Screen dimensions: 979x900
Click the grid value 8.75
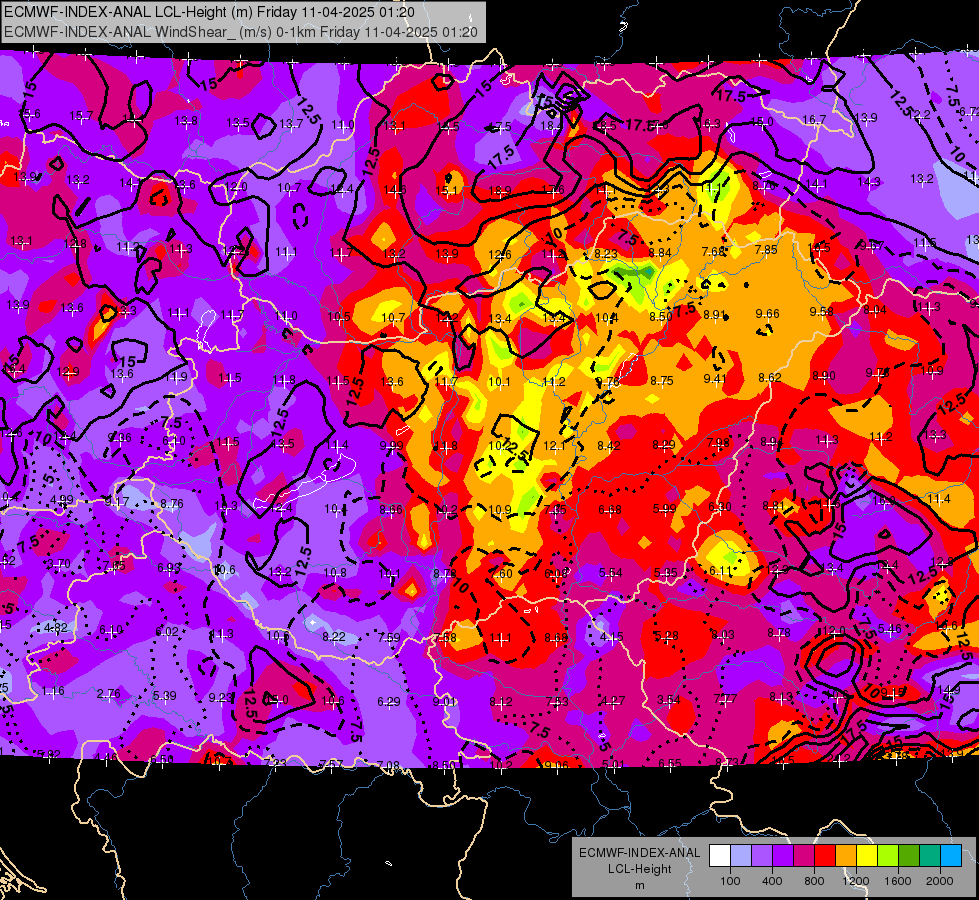tap(662, 380)
